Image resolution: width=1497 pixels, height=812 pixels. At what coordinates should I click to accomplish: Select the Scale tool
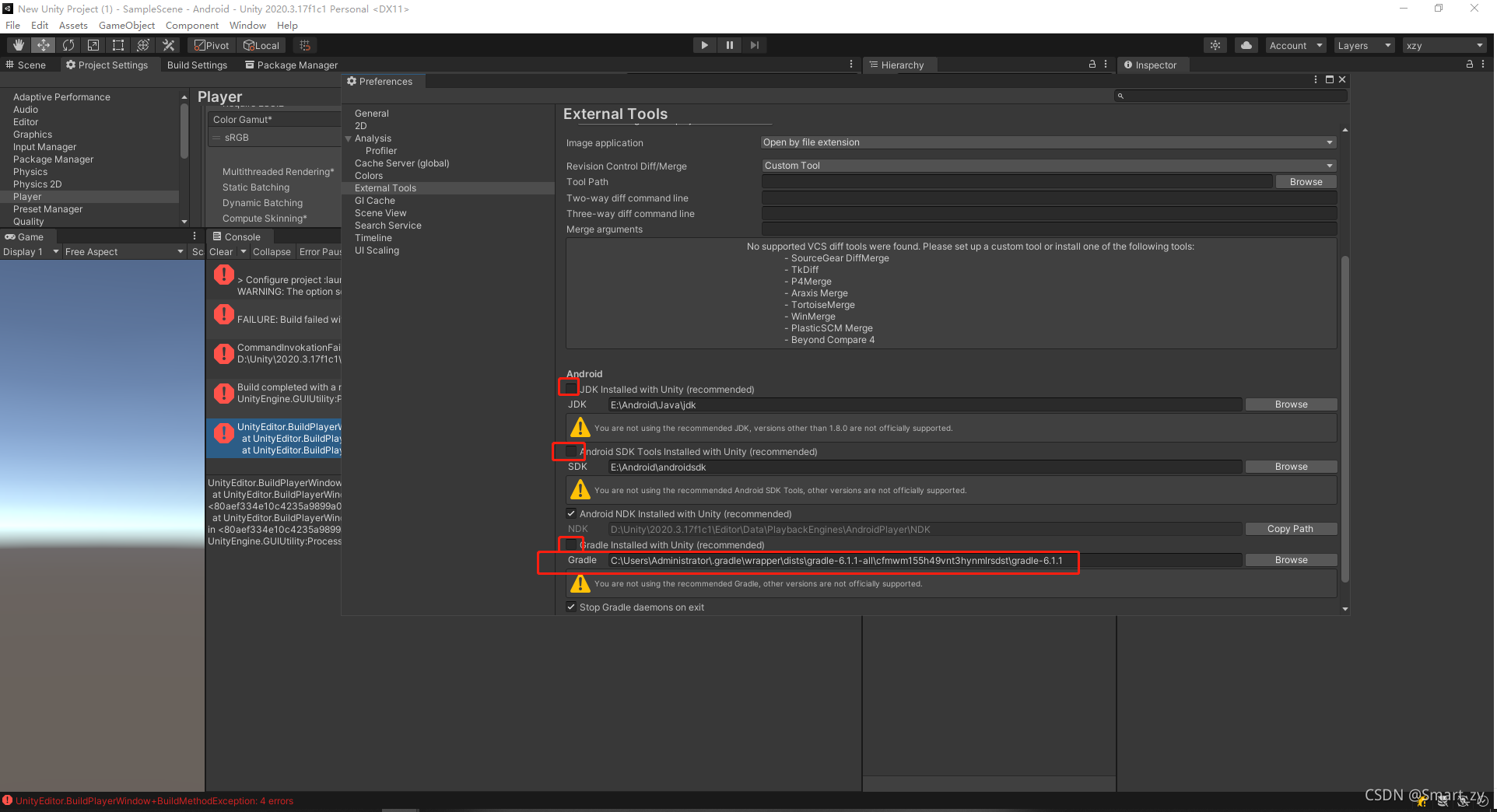point(93,45)
